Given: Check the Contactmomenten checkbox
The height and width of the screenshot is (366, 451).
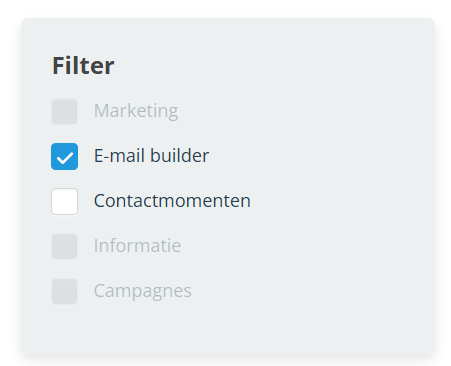Looking at the screenshot, I should pyautogui.click(x=64, y=201).
